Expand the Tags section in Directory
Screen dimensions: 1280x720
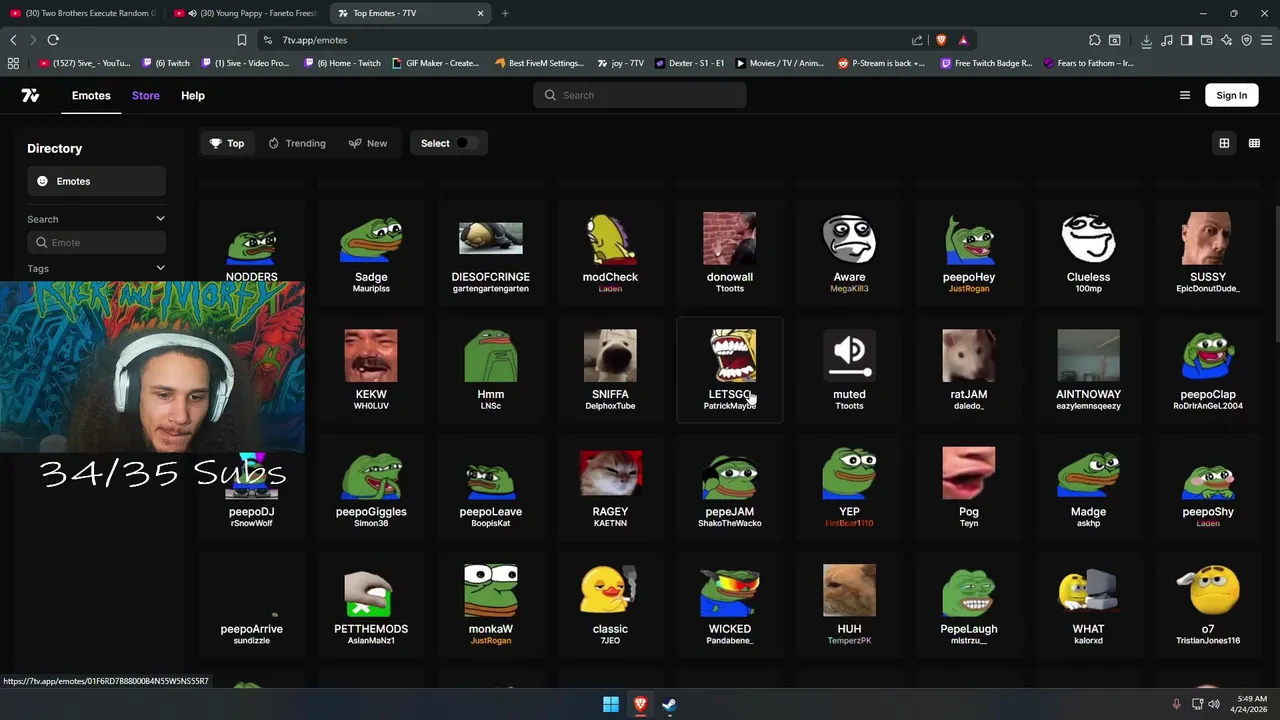tap(160, 268)
